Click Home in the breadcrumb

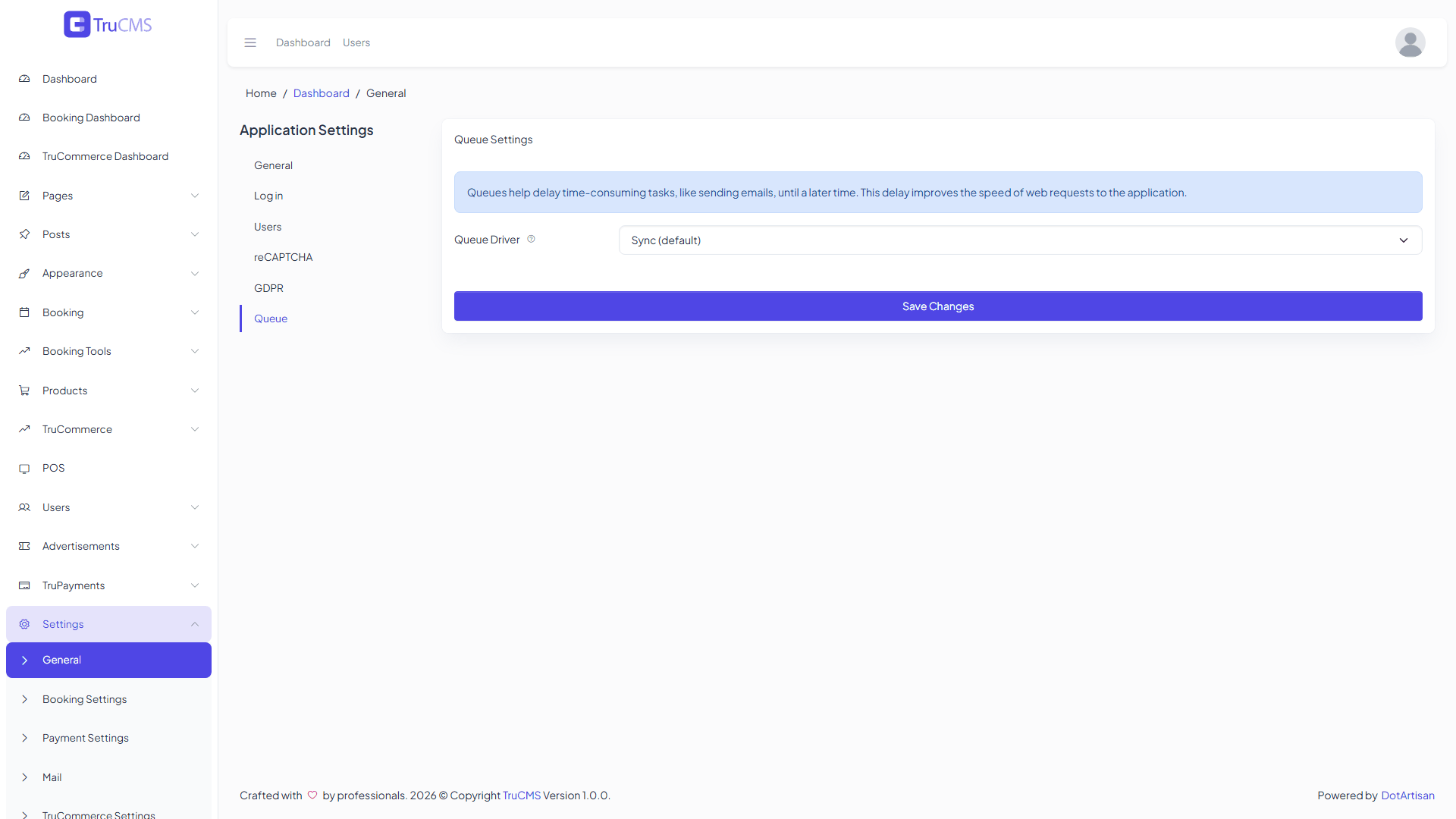[261, 93]
